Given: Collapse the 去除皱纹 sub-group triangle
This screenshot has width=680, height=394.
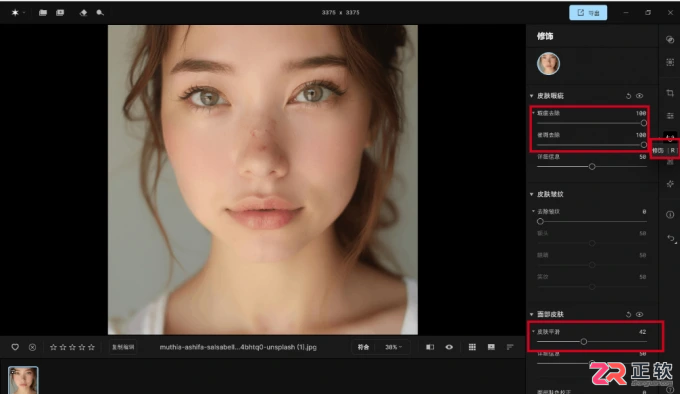Looking at the screenshot, I should (x=533, y=211).
